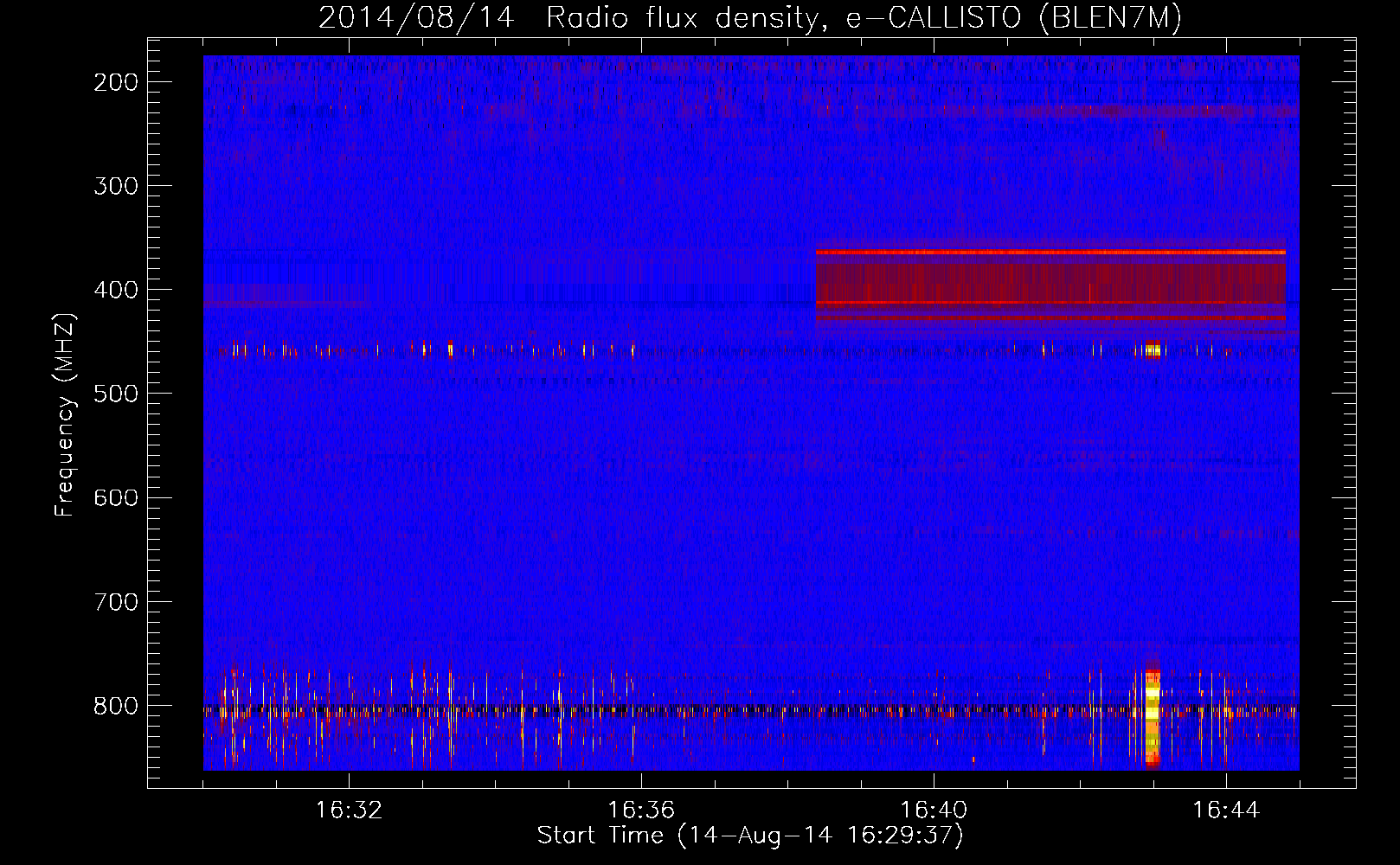Select the 600 frequency tick label
1400x865 pixels.
pos(116,497)
